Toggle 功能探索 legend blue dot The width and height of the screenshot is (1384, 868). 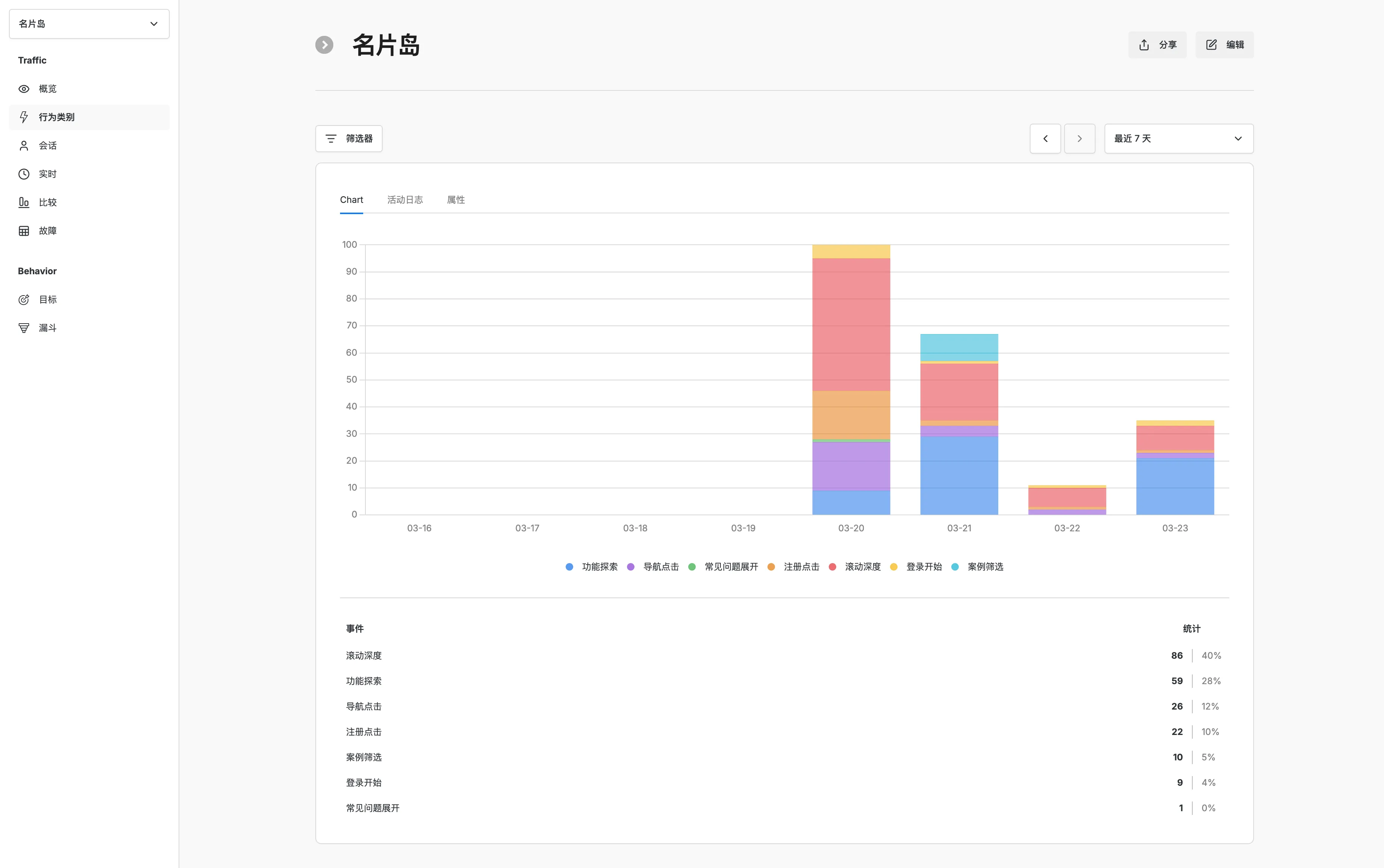pos(569,566)
